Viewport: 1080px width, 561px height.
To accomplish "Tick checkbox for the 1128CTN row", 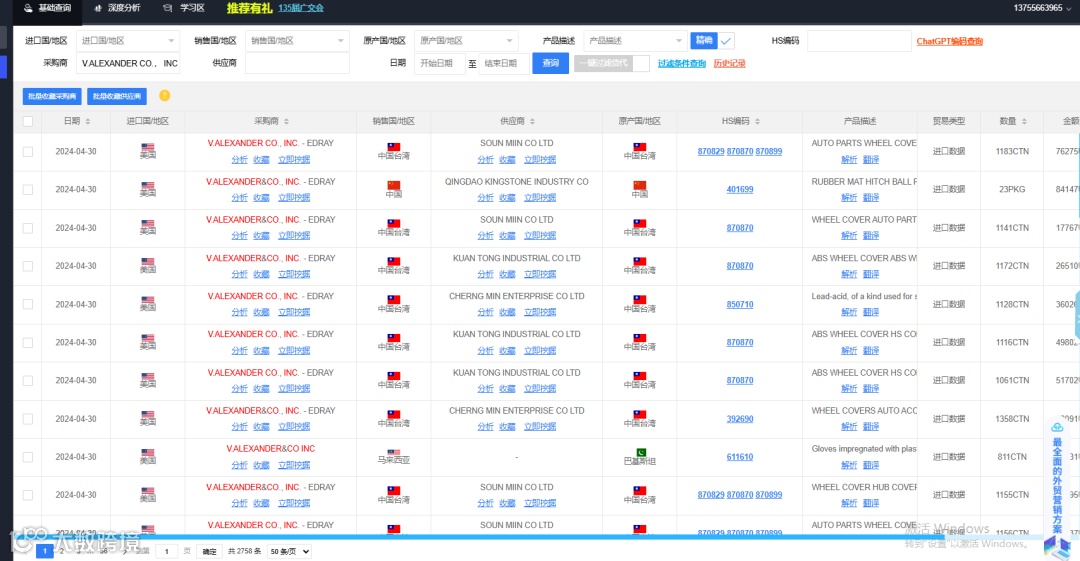I will 28,305.
